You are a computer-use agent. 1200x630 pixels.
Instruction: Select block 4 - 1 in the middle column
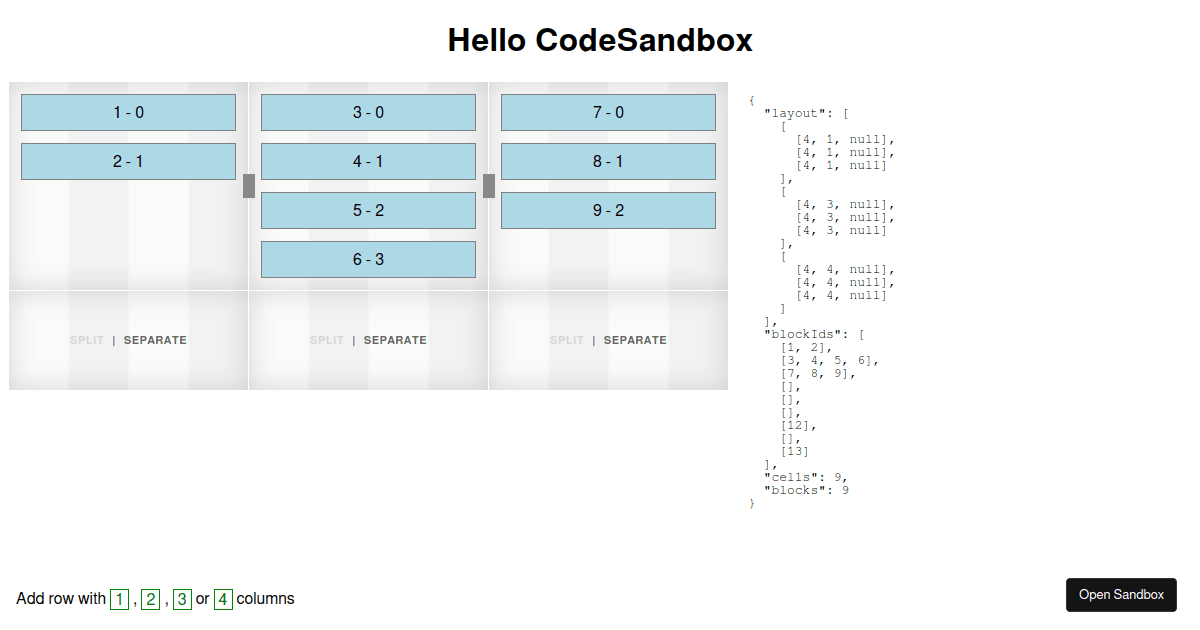(368, 162)
